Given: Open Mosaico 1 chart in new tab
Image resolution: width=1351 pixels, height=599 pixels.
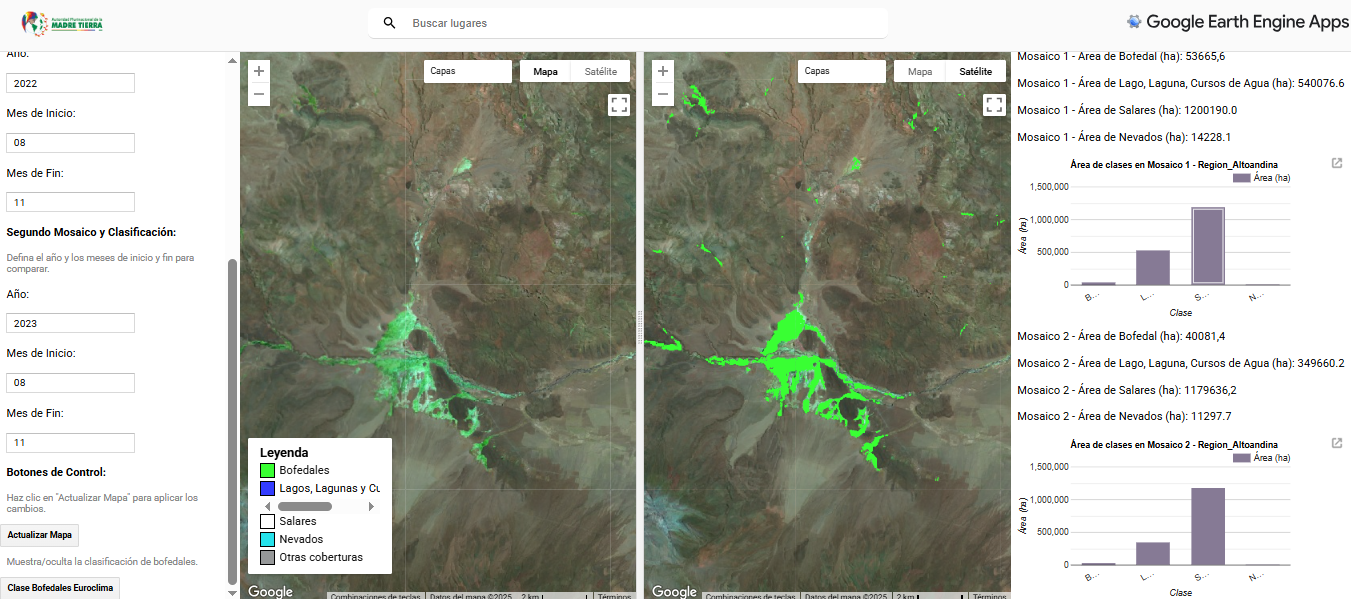Looking at the screenshot, I should pos(1337,163).
